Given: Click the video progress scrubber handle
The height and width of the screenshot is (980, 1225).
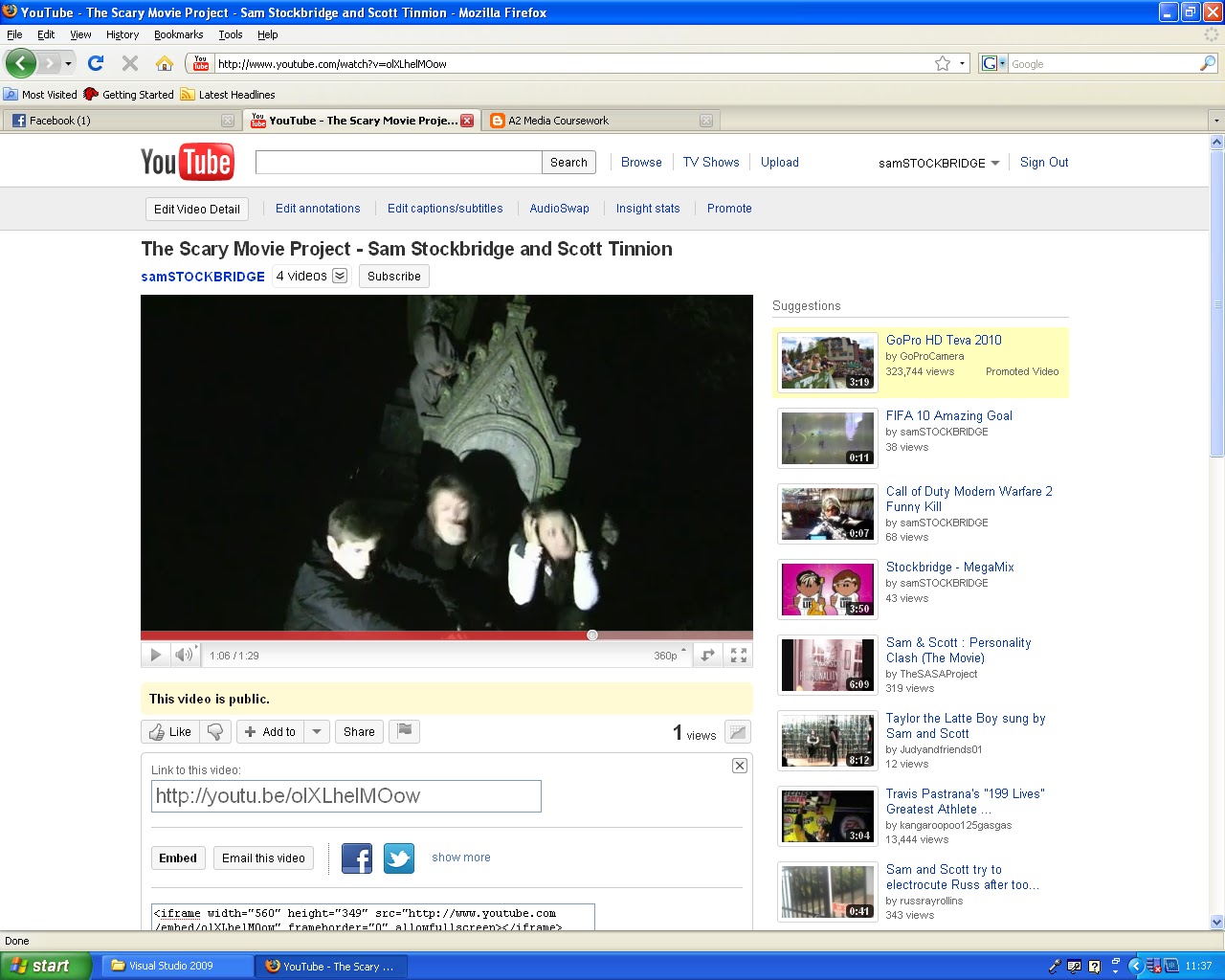Looking at the screenshot, I should point(592,635).
